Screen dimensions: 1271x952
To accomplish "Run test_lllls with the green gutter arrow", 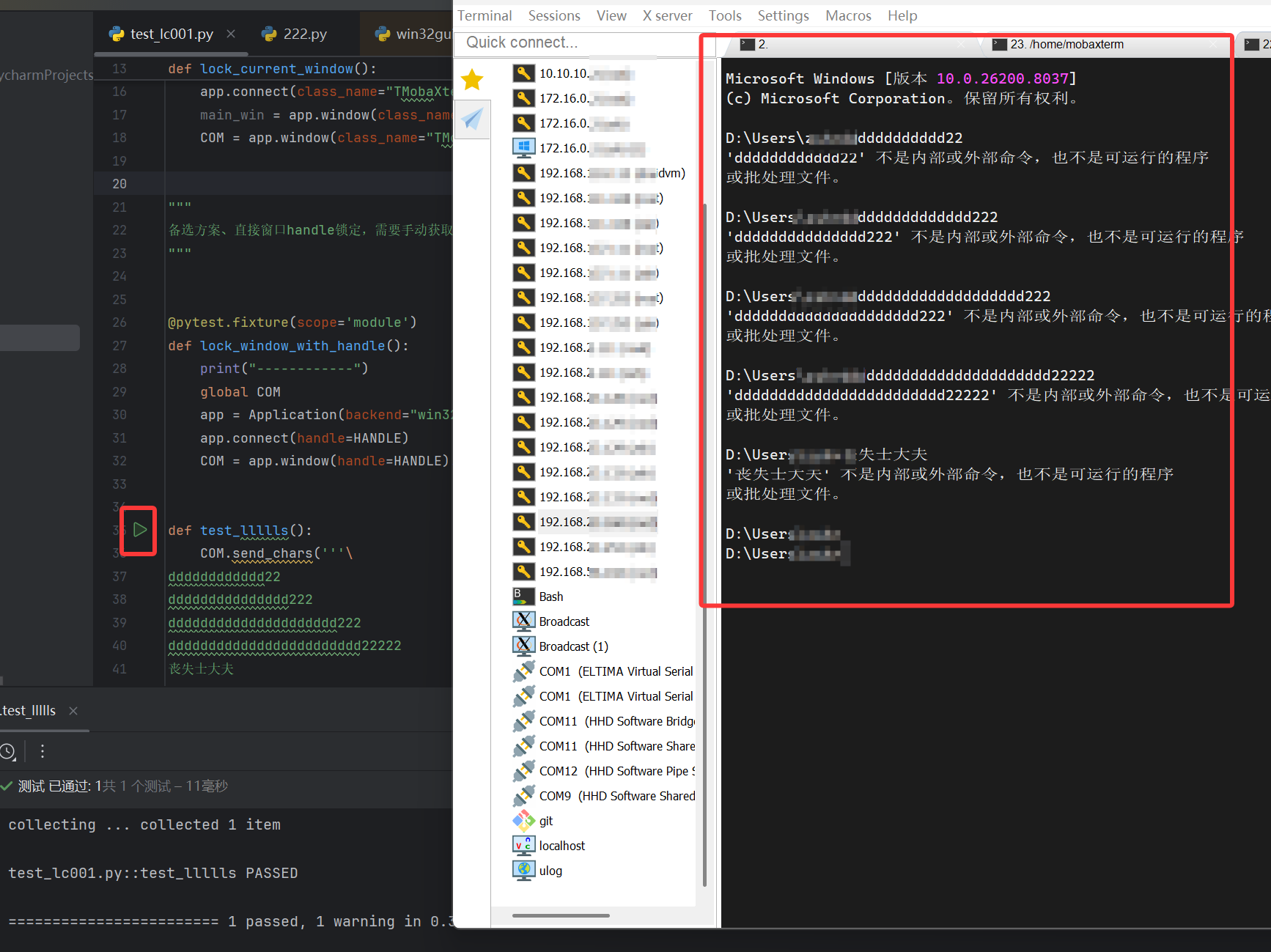I will (140, 530).
